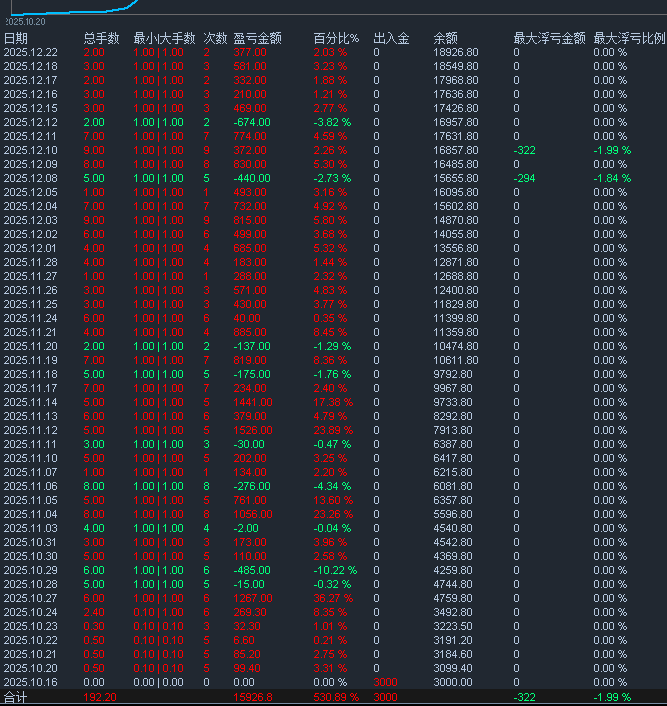
Task: Click the 总手数 column header
Action: coord(101,38)
